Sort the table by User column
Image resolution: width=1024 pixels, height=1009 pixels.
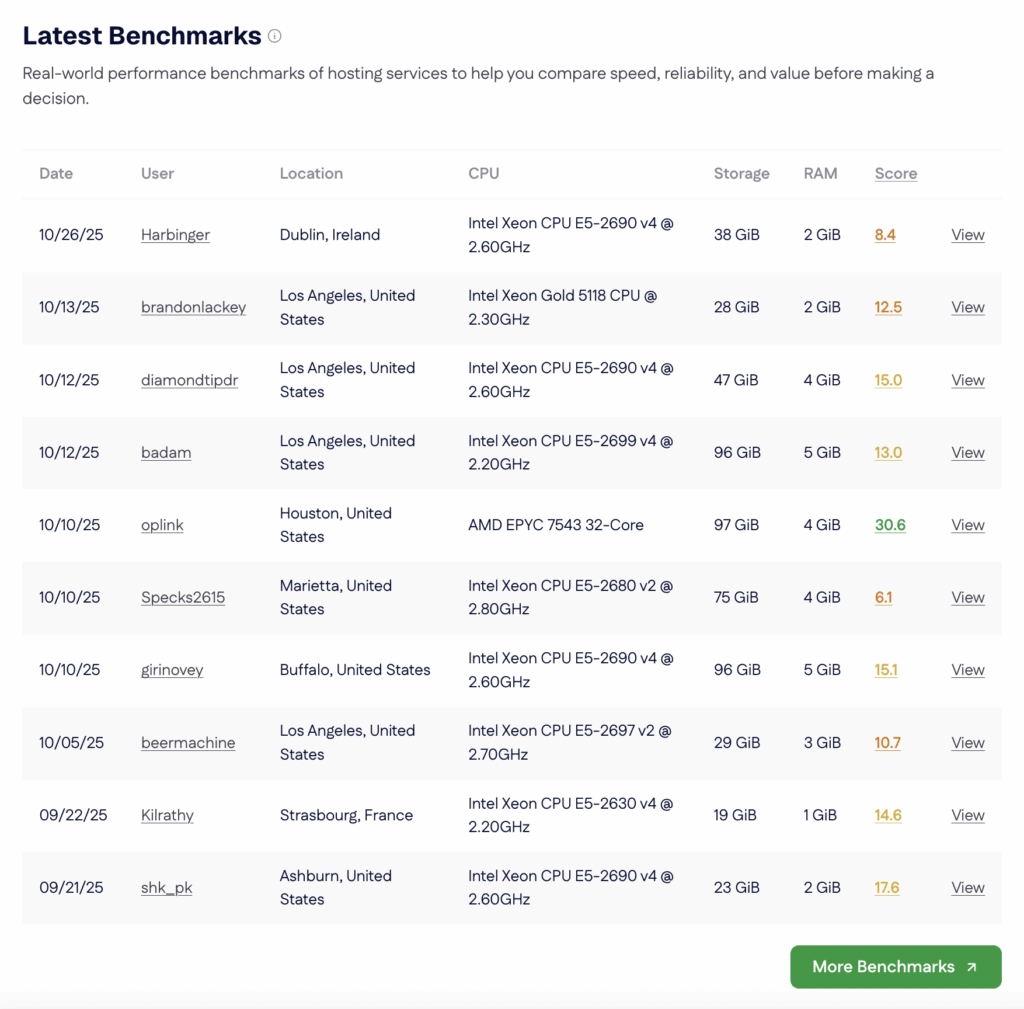(157, 173)
